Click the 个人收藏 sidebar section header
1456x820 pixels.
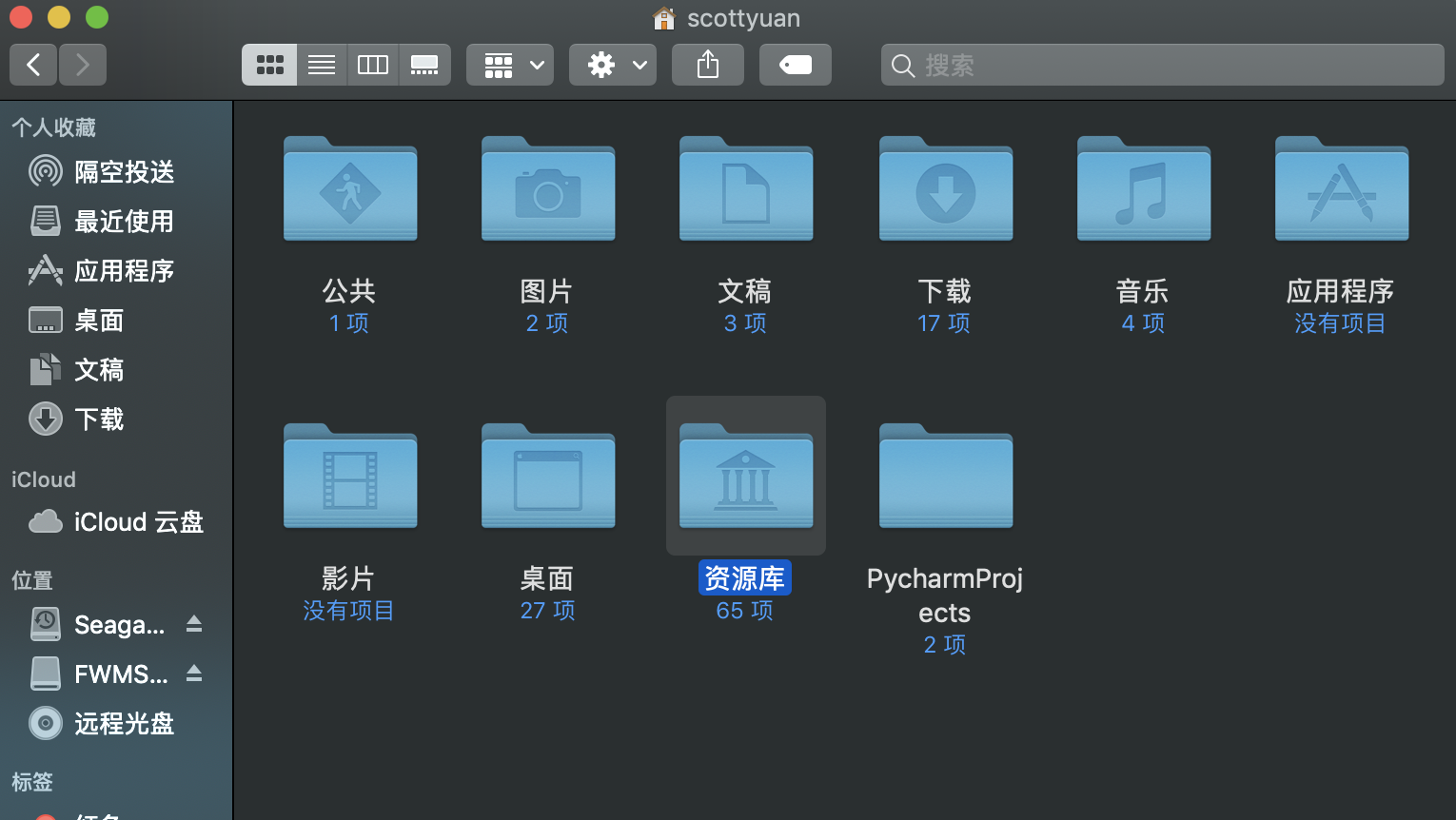[54, 127]
